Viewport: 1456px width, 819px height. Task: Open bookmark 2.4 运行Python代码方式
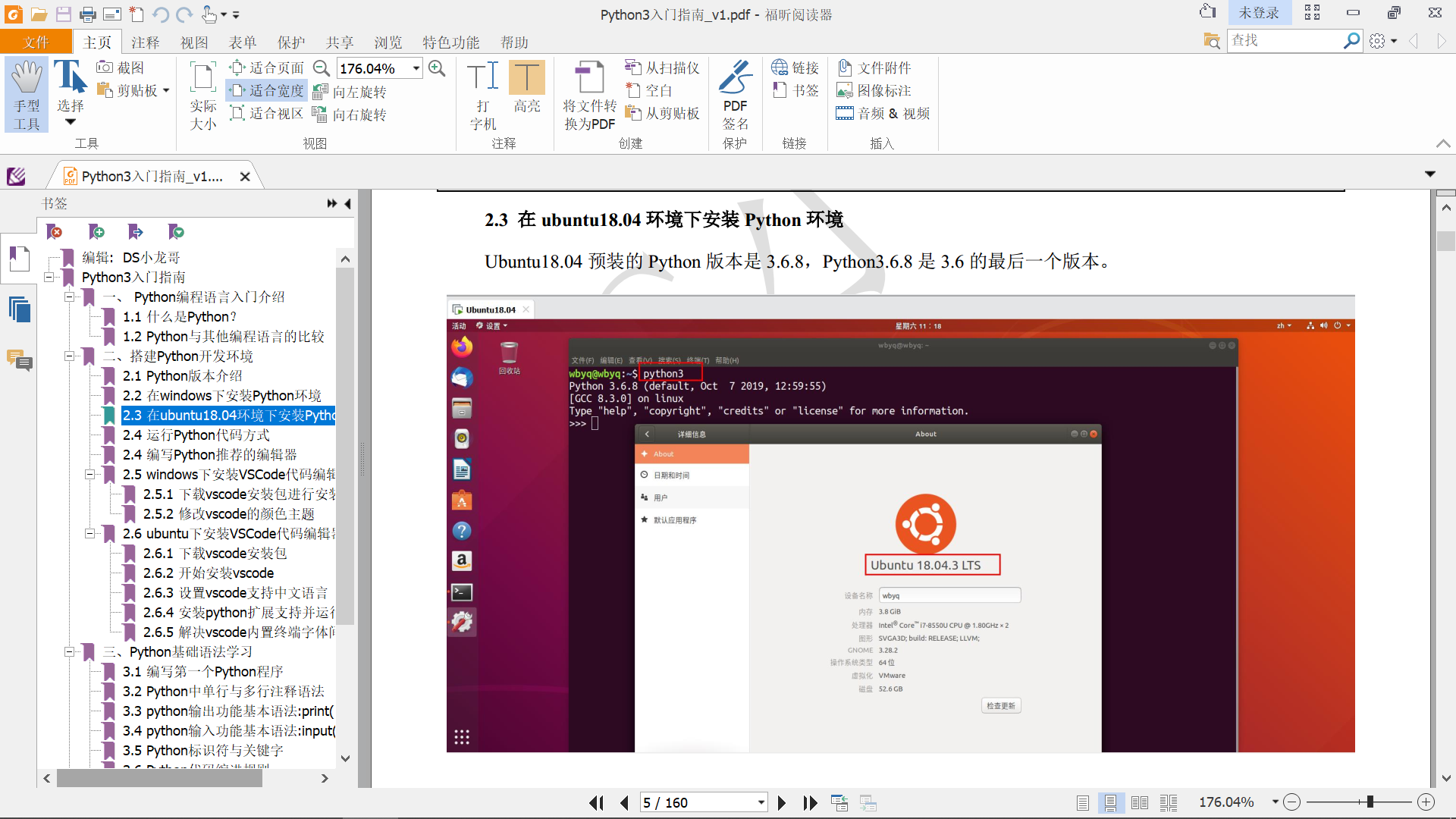196,435
